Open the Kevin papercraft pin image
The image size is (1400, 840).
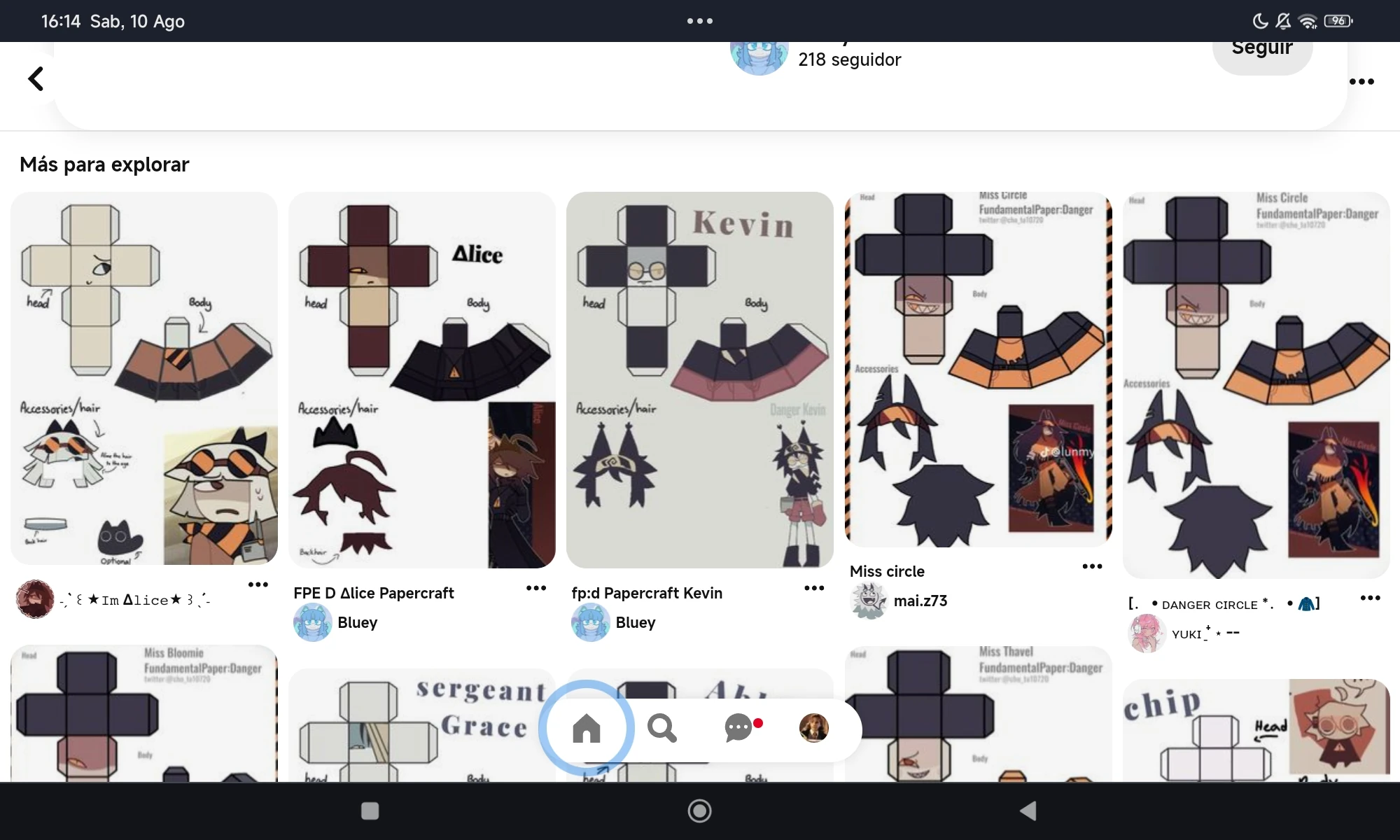coord(699,379)
